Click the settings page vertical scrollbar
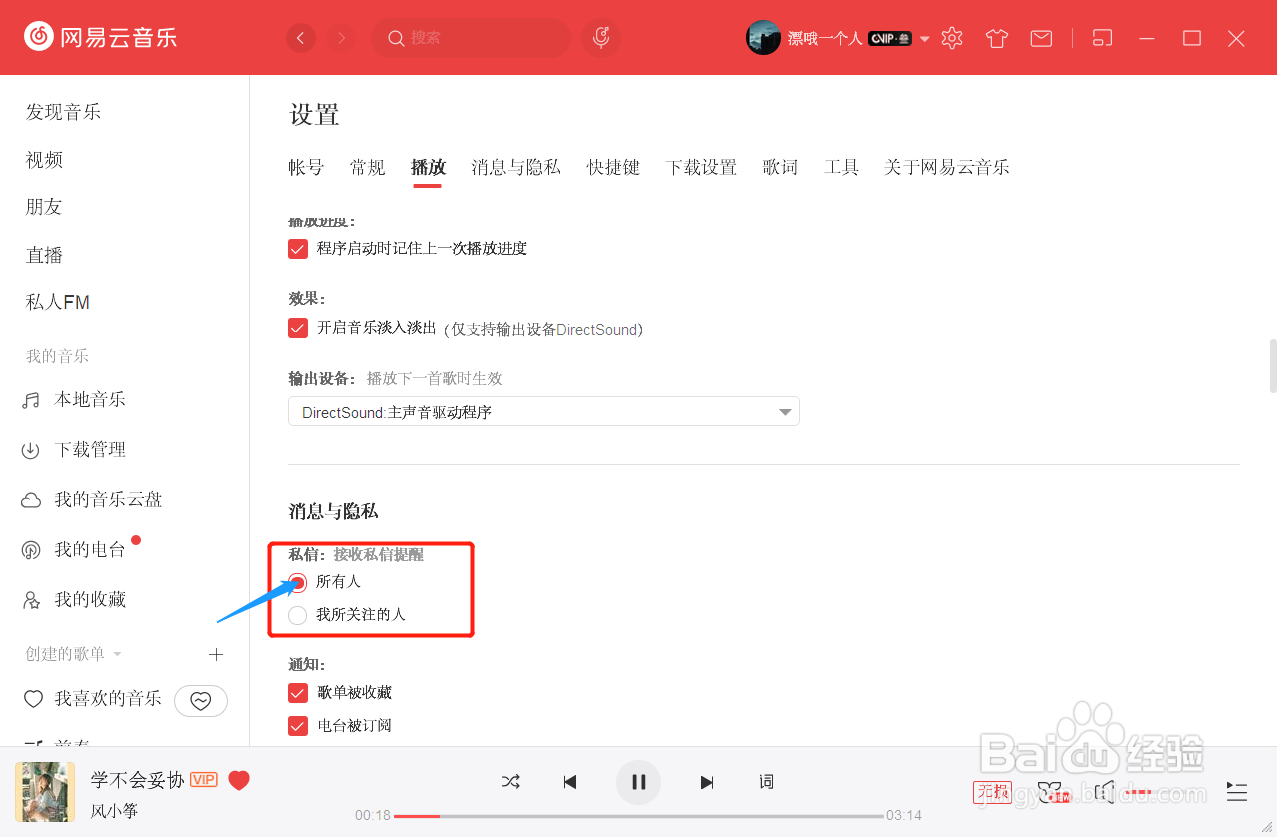 1272,366
